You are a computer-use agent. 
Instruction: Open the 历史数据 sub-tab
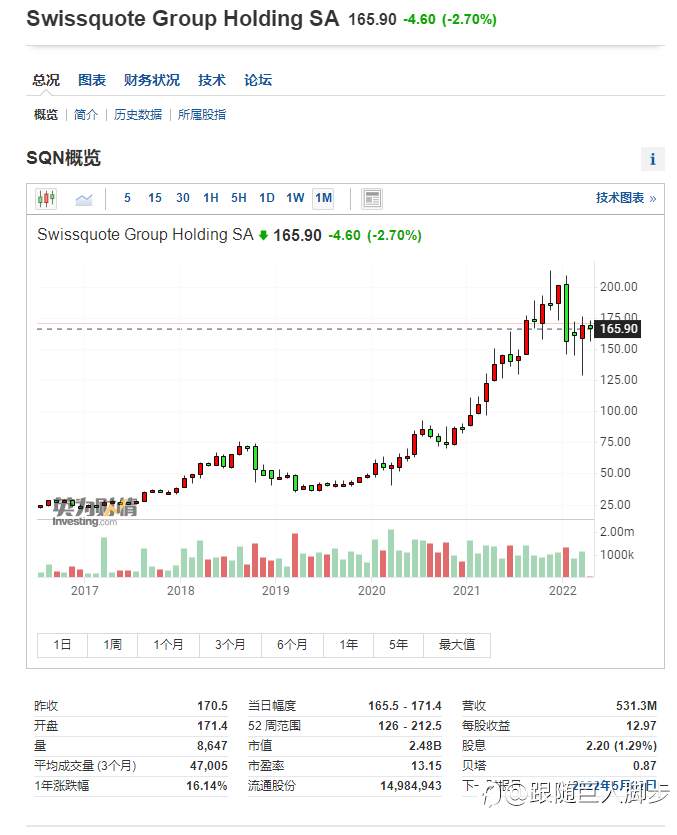coord(137,114)
